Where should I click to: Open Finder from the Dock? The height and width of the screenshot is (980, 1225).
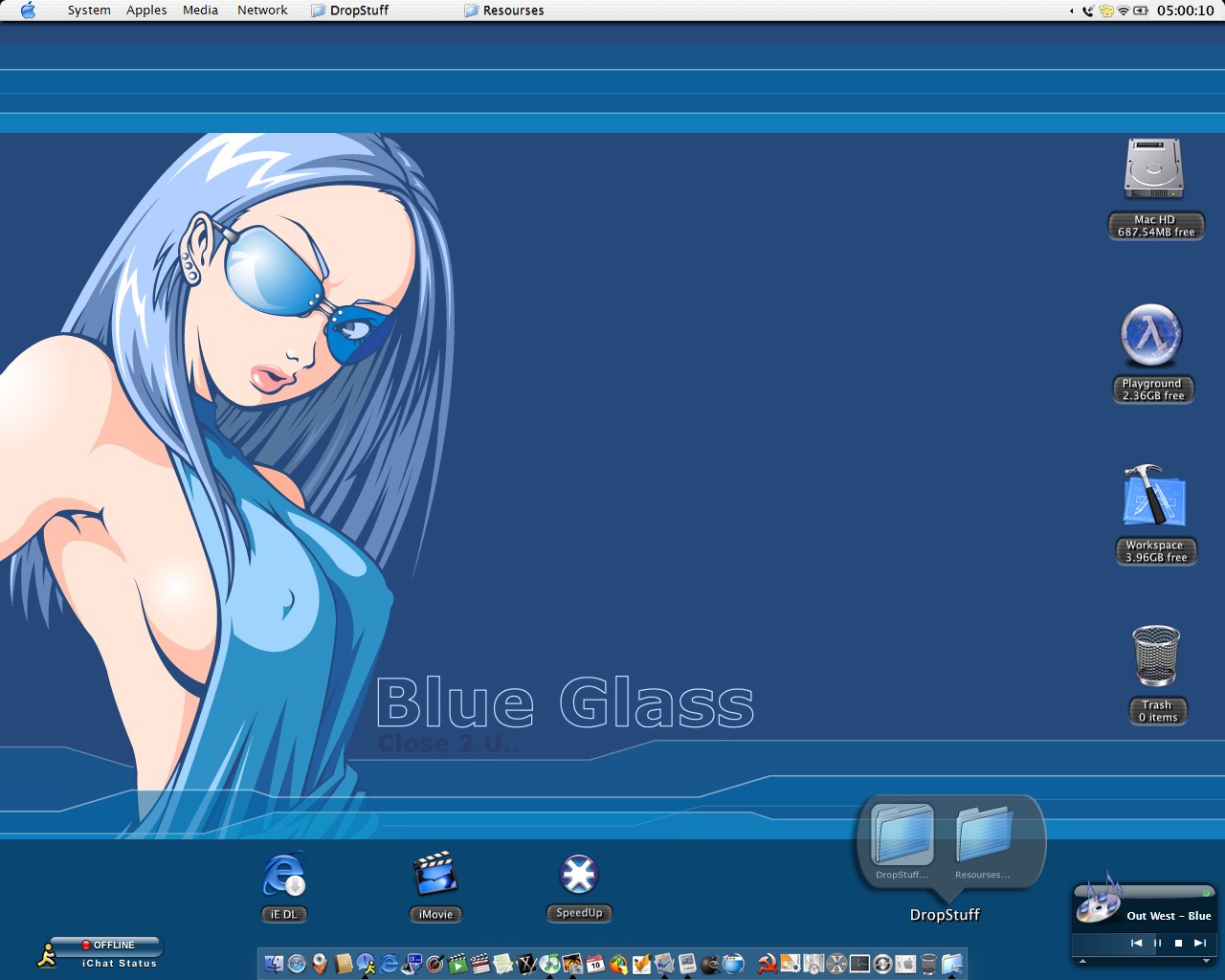[x=274, y=964]
